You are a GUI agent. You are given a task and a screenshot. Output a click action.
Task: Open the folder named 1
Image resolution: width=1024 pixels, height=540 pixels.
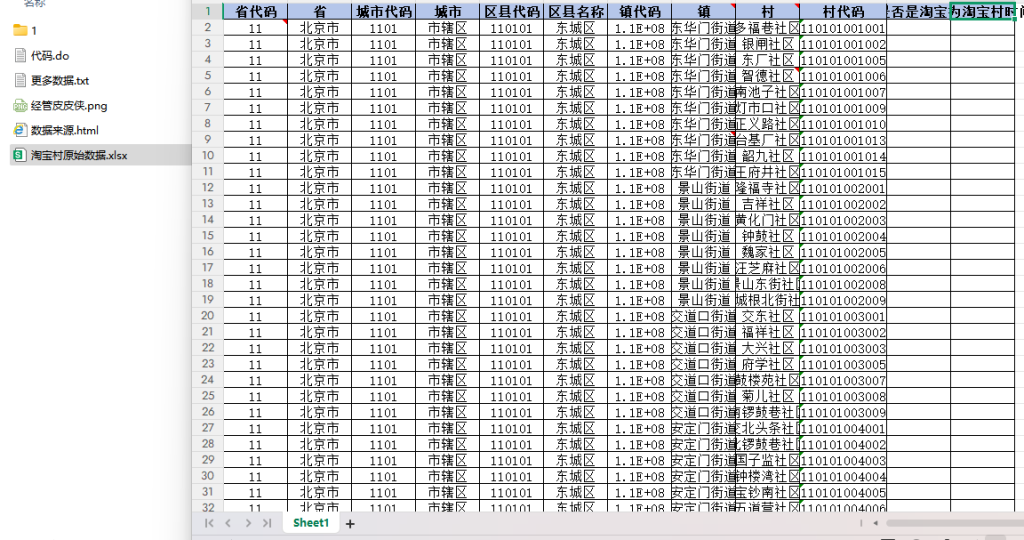point(34,31)
